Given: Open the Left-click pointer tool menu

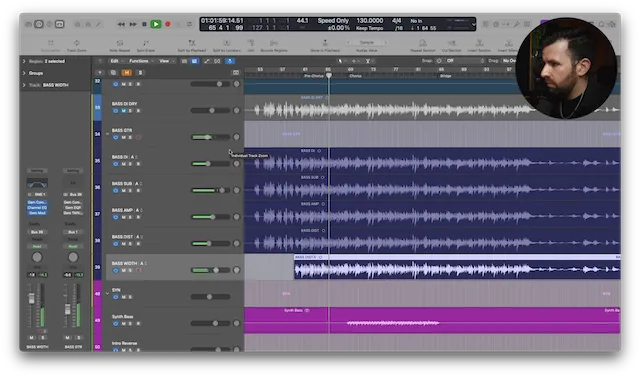Looking at the screenshot, I should 342,61.
